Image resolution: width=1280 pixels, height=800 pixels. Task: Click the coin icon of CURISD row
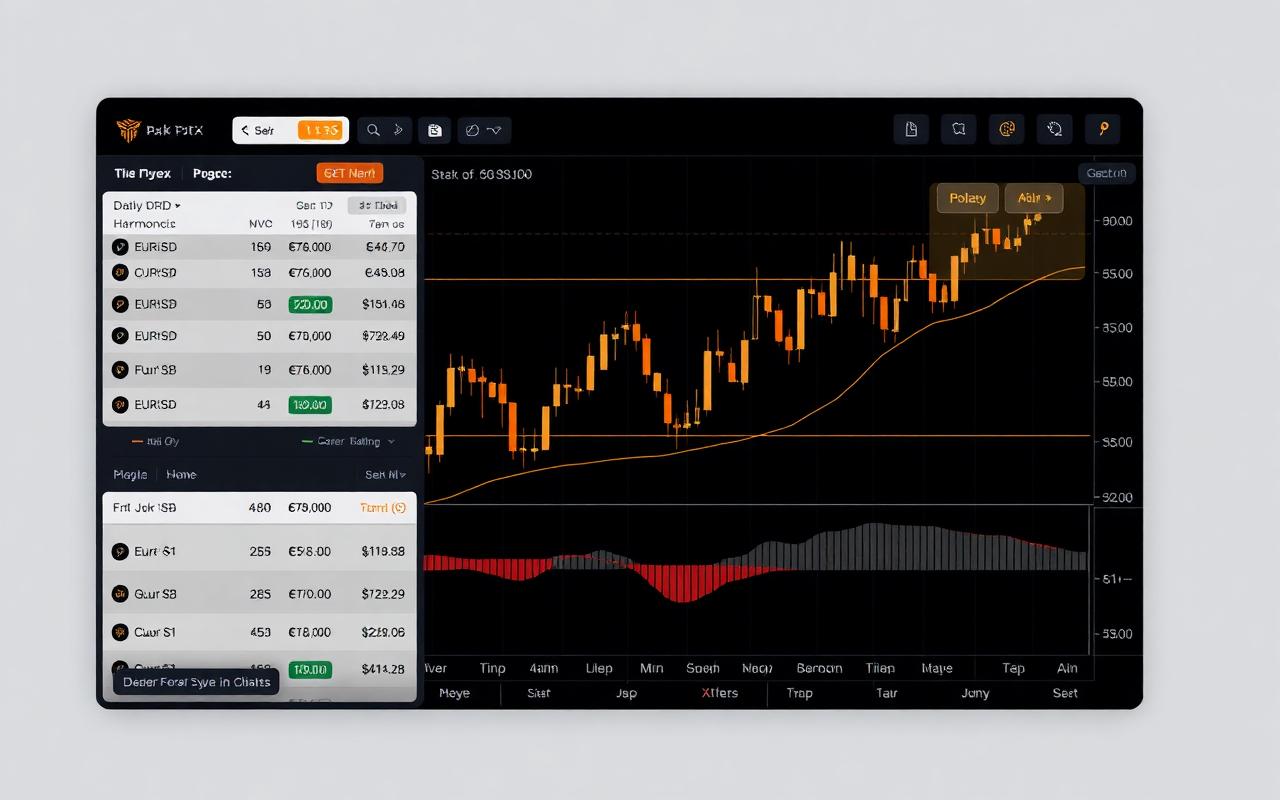tap(119, 273)
